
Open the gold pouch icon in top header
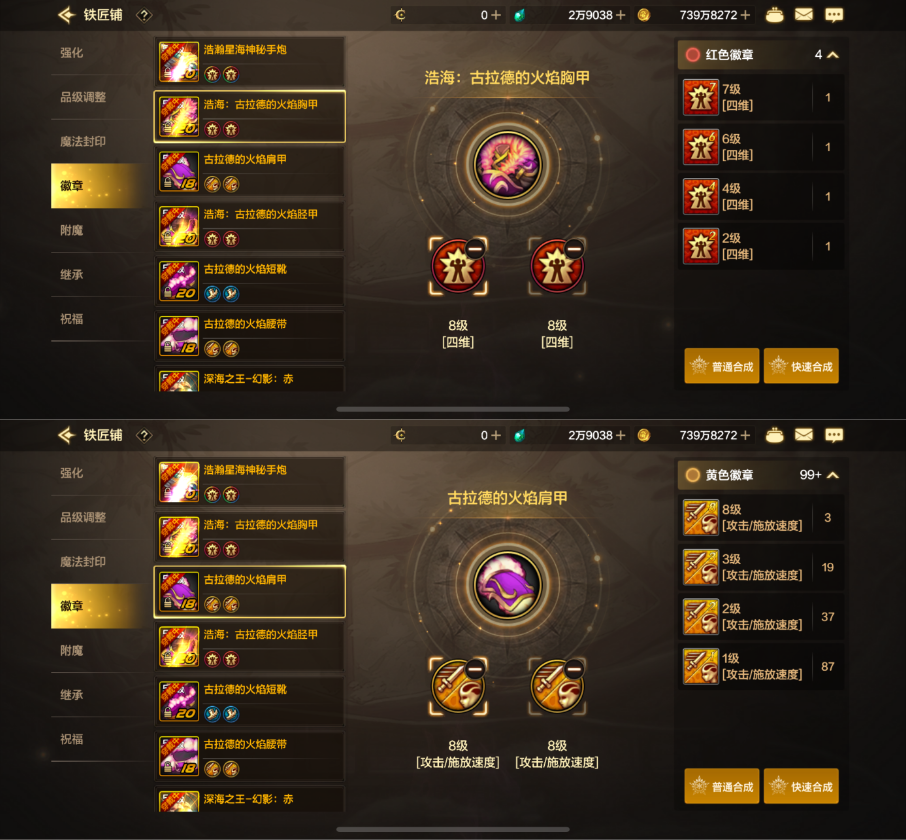[774, 15]
